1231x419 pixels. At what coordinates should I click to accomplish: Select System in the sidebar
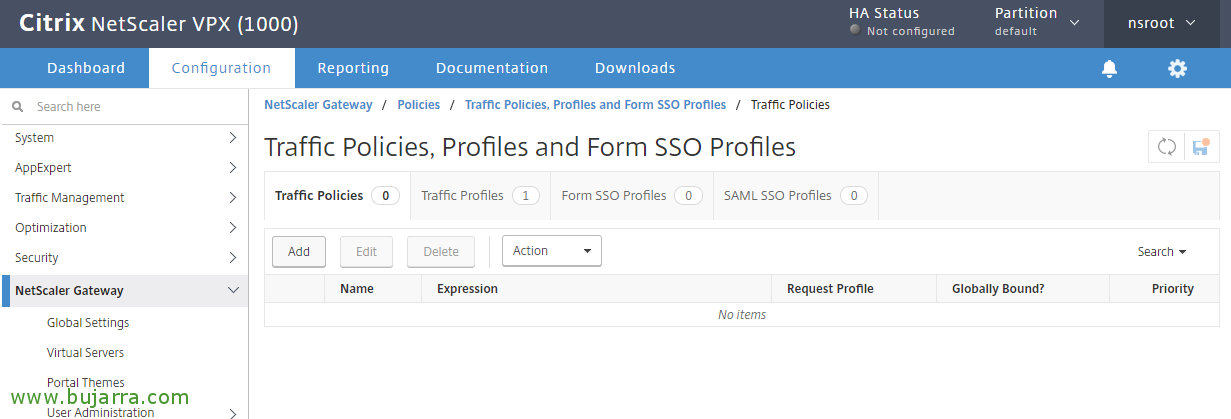(x=35, y=138)
